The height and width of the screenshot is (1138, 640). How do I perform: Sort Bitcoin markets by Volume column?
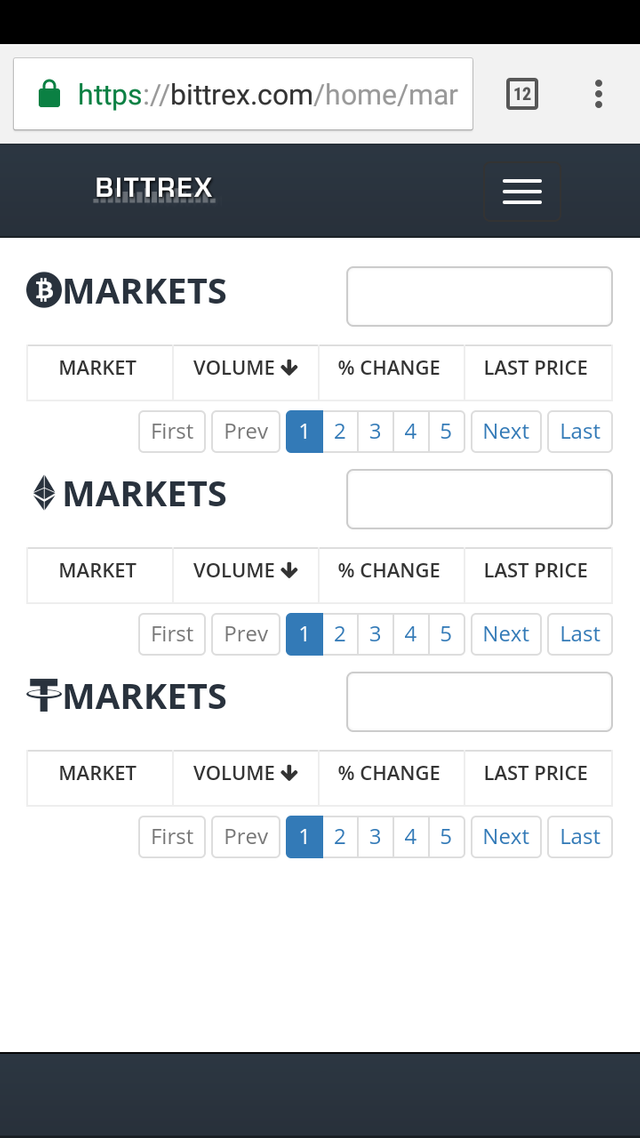pyautogui.click(x=245, y=368)
